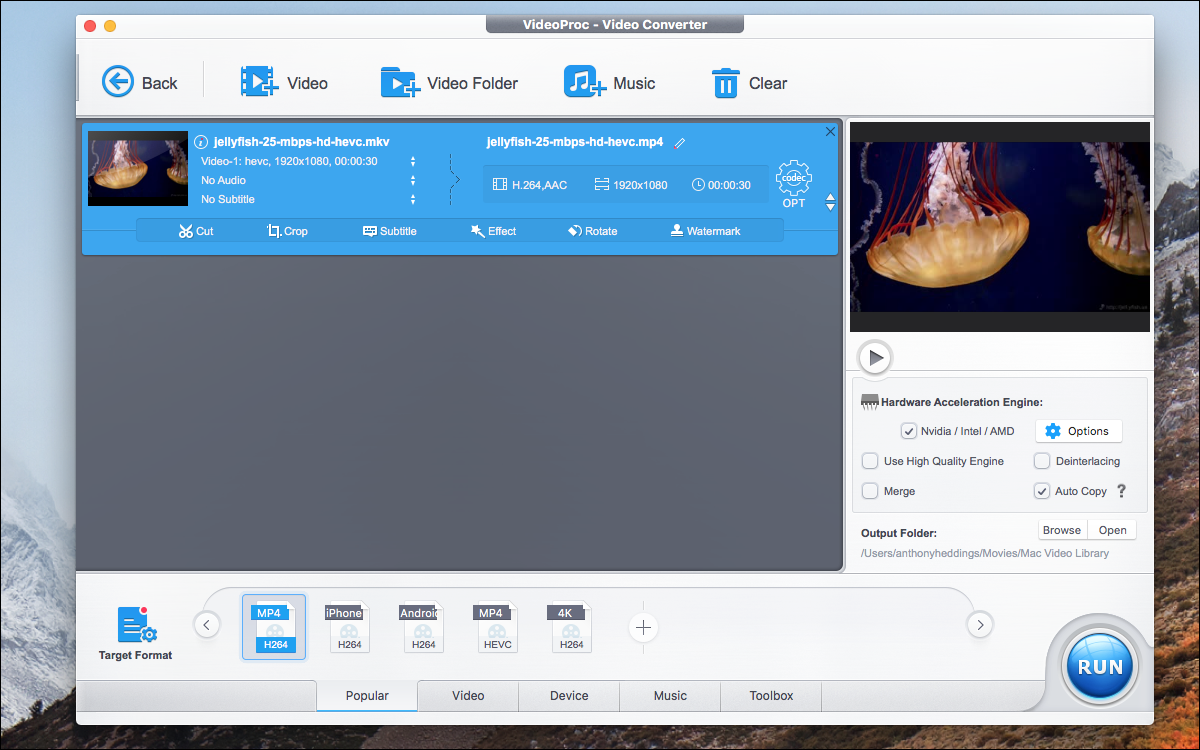Open the Toolbox tab
Viewport: 1200px width, 750px height.
(770, 696)
